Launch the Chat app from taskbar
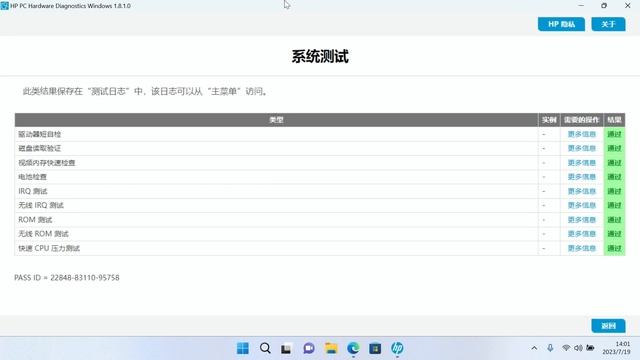640x360 pixels. pyautogui.click(x=309, y=348)
